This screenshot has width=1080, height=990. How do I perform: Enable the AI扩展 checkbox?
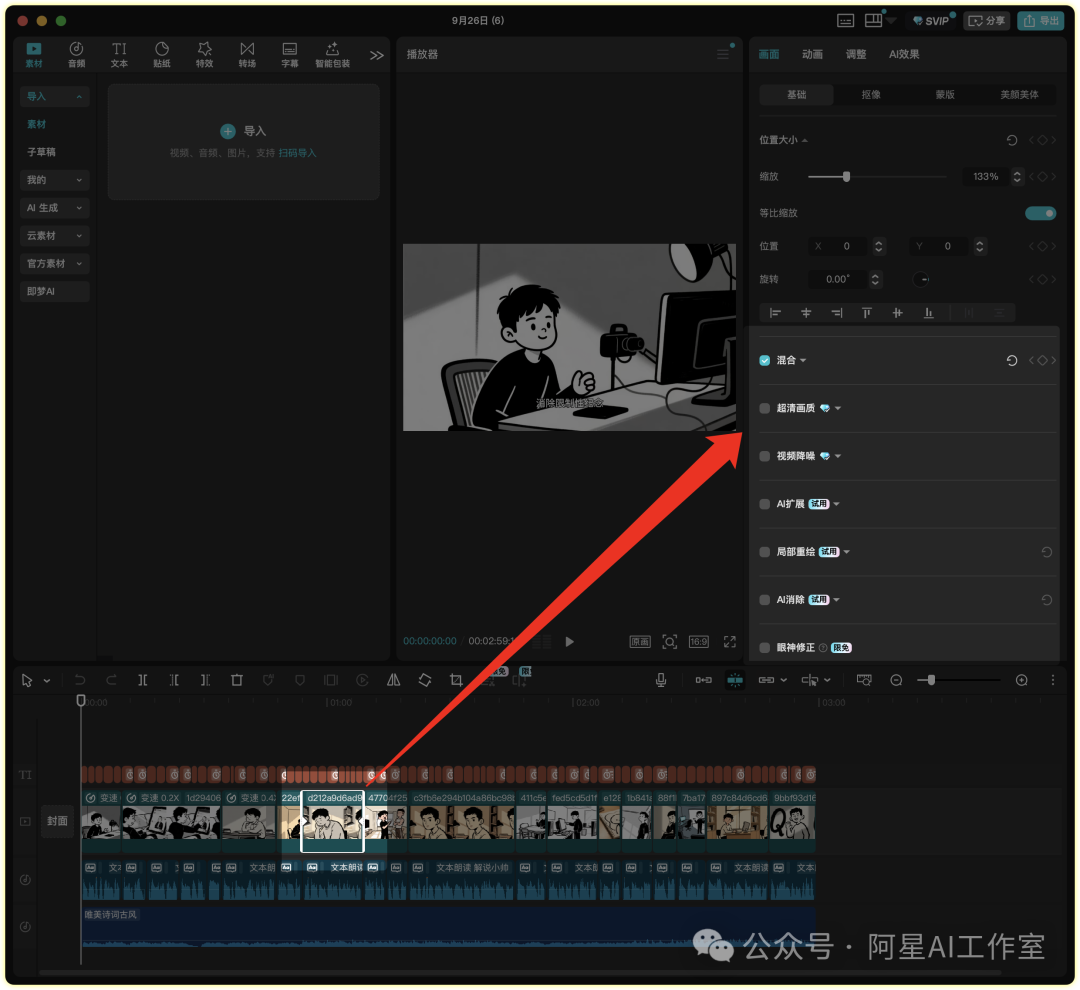coord(765,504)
